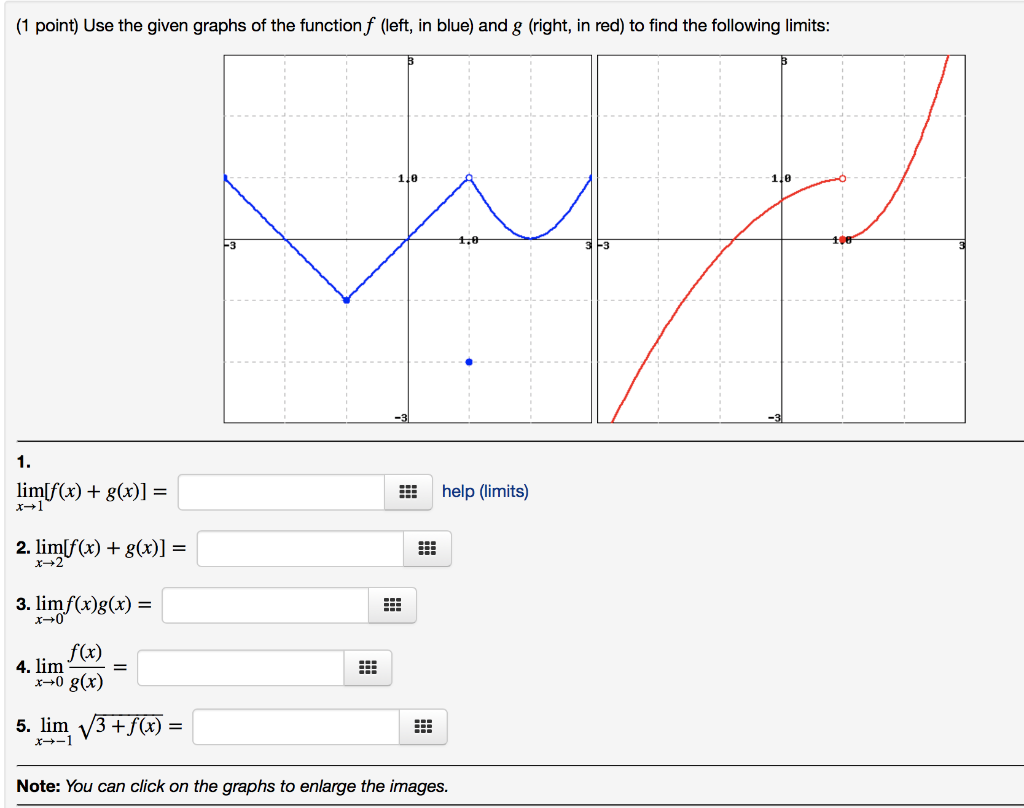
Task: Open the equation keypad for answer 2
Action: click(428, 548)
